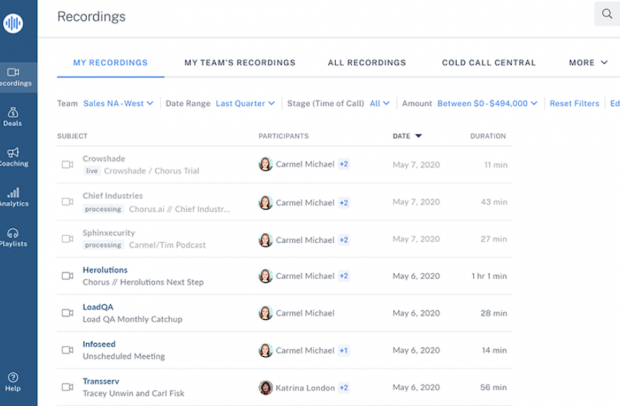The image size is (620, 406).
Task: Click the Recordings page title
Action: click(91, 17)
